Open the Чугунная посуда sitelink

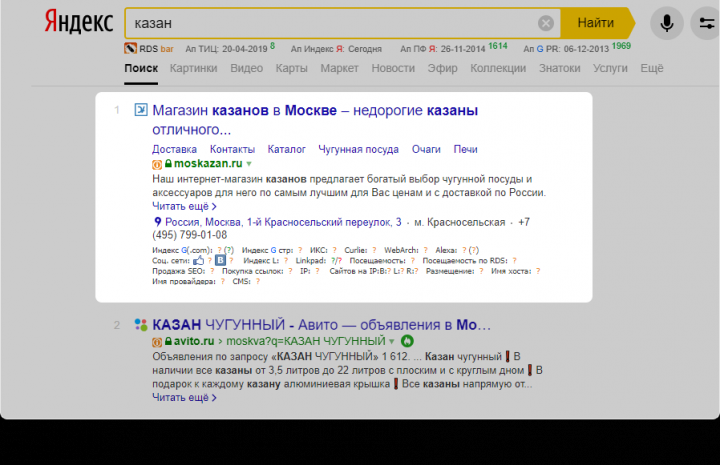pyautogui.click(x=359, y=149)
